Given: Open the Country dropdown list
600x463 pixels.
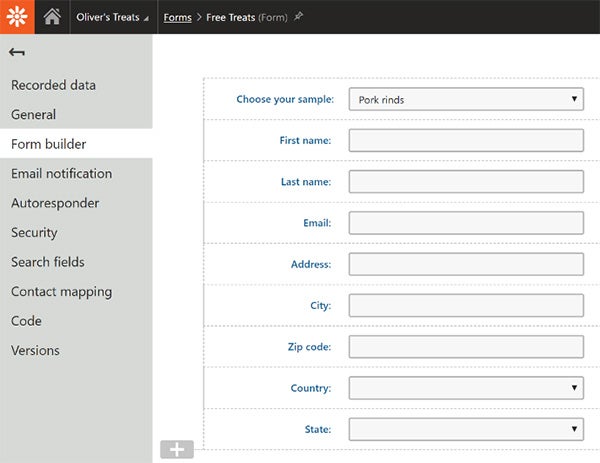Looking at the screenshot, I should pyautogui.click(x=465, y=388).
